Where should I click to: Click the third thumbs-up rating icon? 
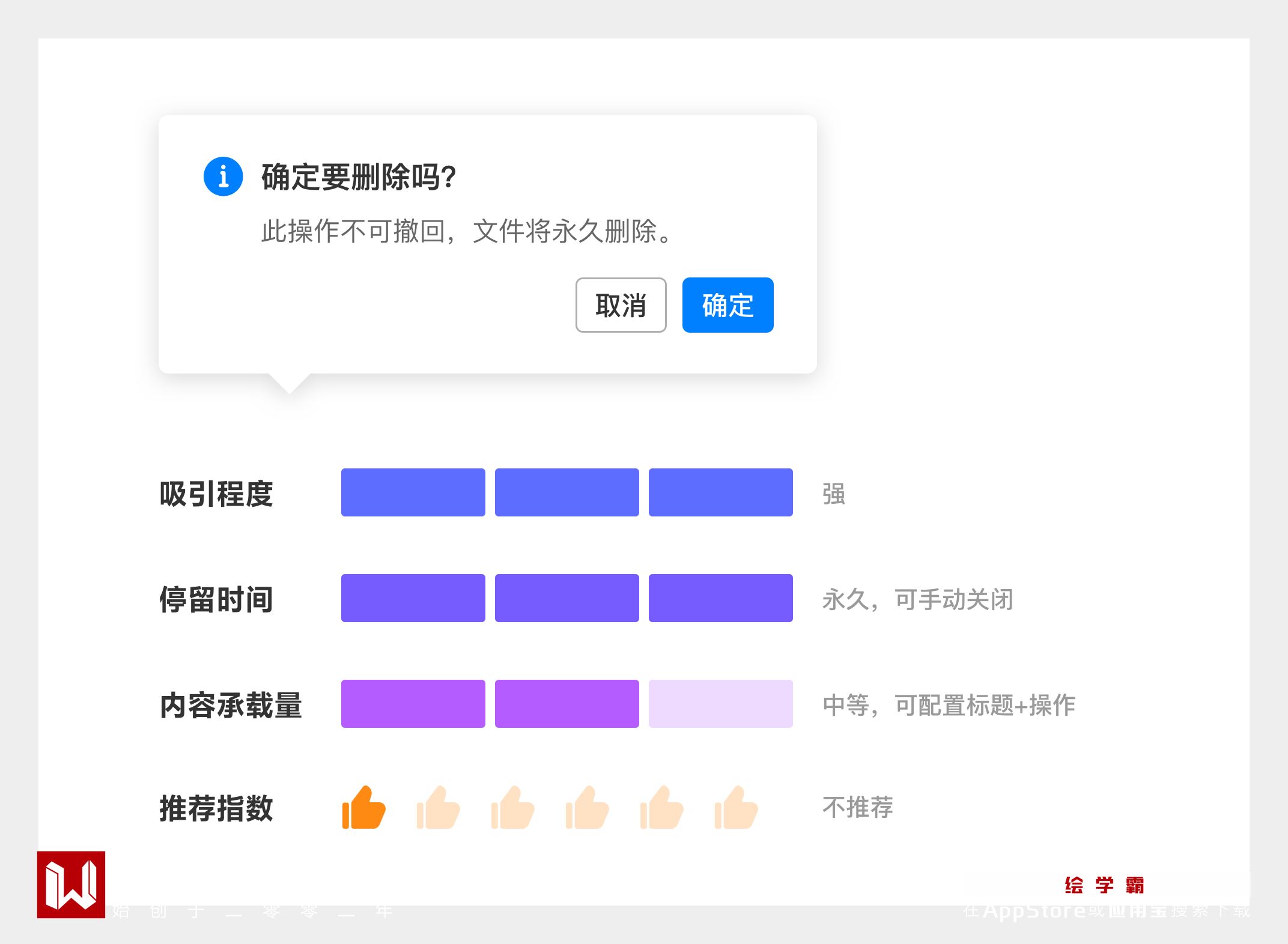tap(513, 808)
